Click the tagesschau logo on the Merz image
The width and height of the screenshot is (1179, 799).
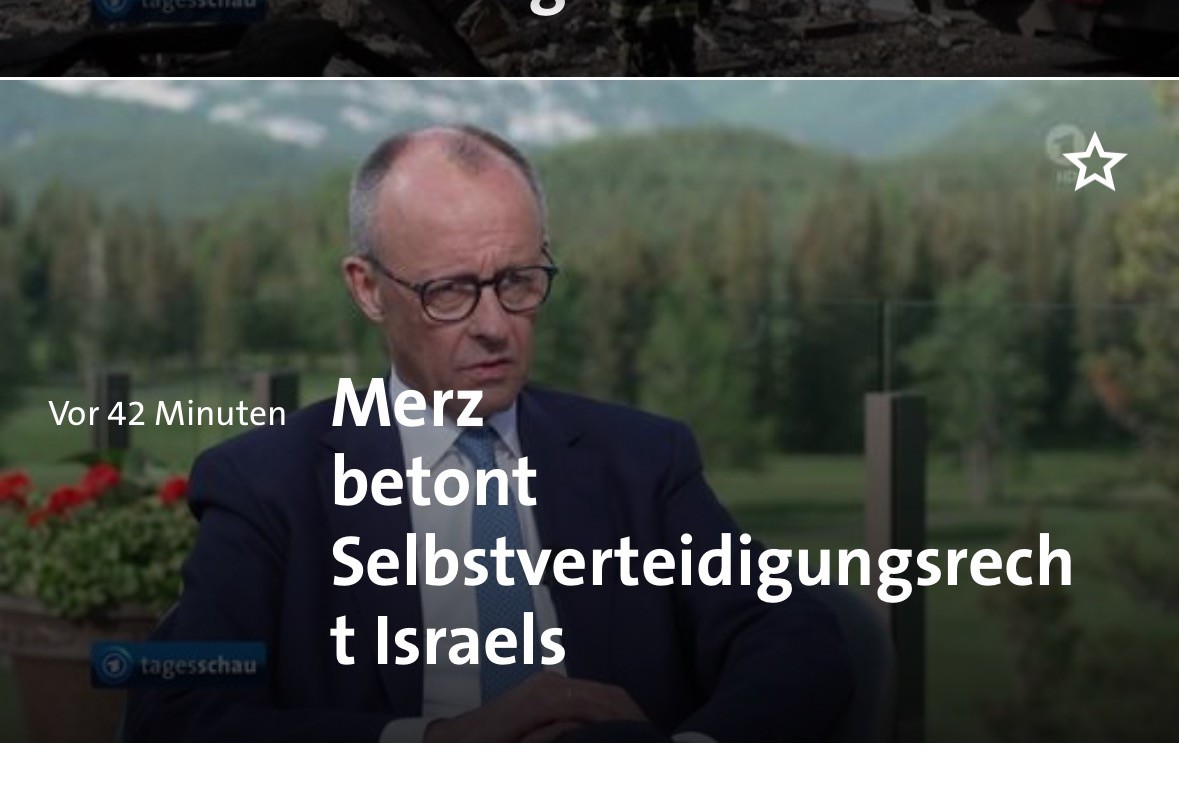tap(179, 665)
